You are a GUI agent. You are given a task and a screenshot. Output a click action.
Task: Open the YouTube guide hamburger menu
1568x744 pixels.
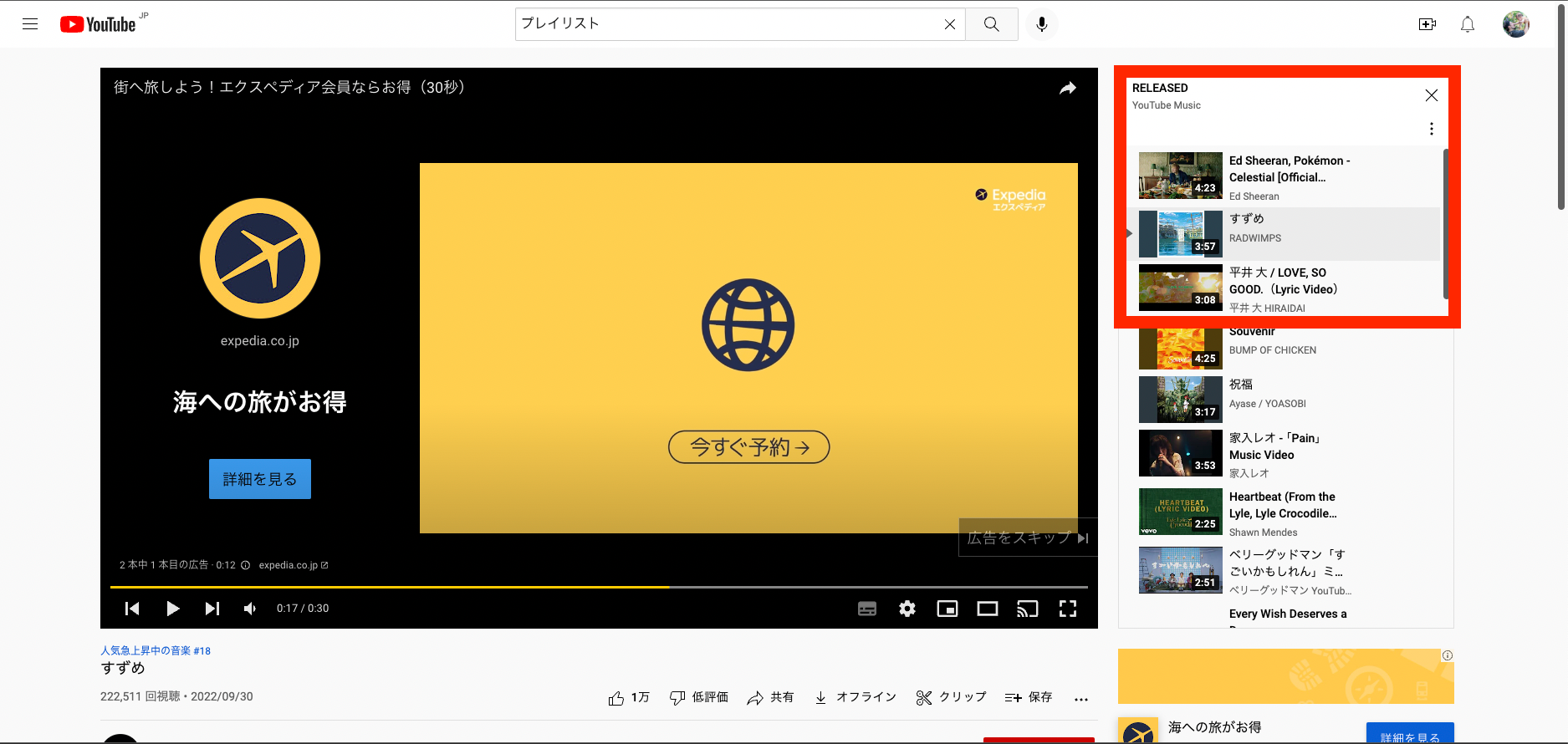click(x=30, y=24)
